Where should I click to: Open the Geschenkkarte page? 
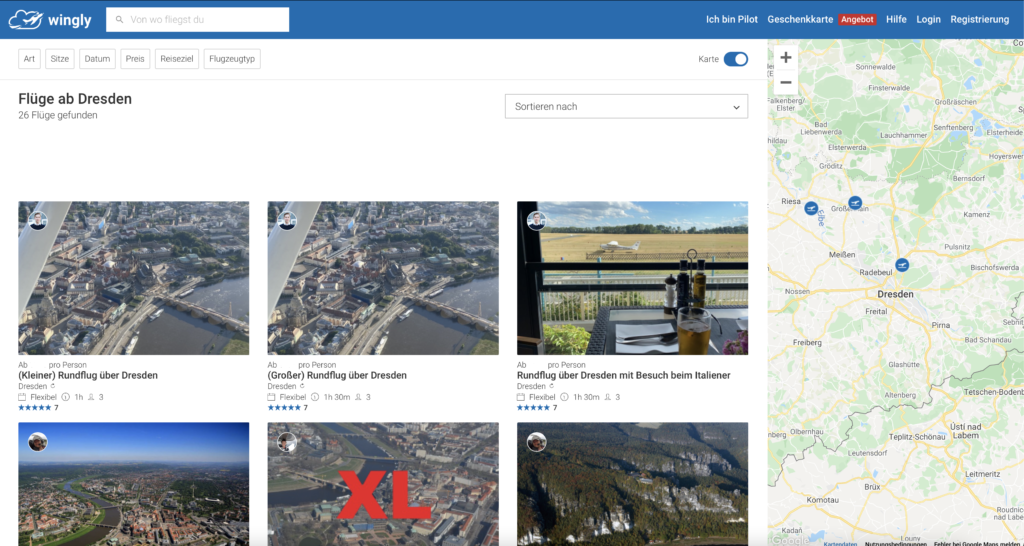point(800,20)
